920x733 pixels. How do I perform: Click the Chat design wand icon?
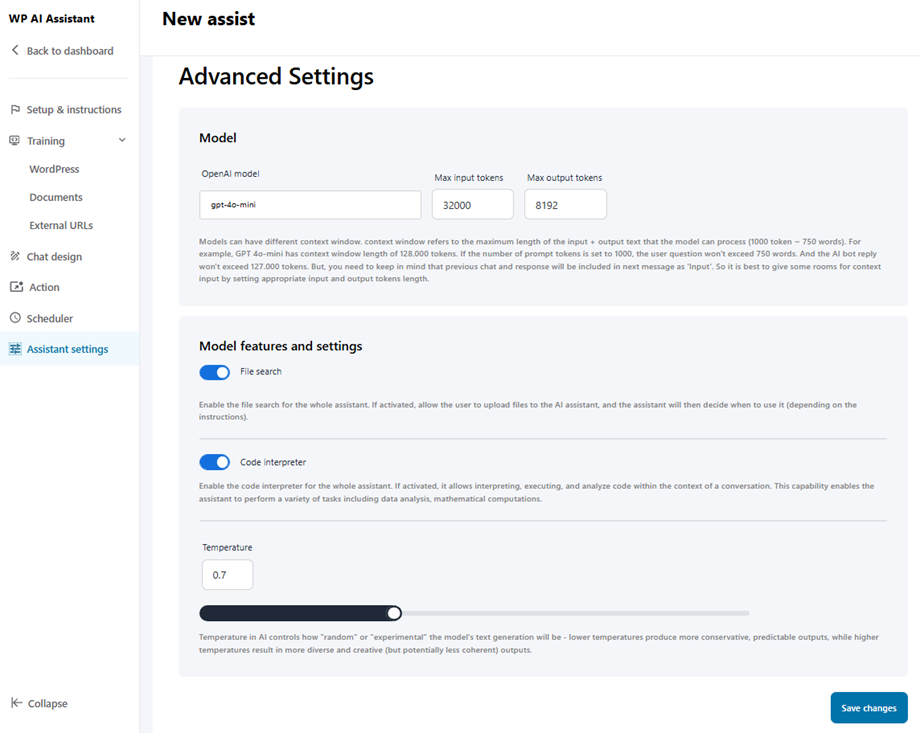[x=15, y=257]
